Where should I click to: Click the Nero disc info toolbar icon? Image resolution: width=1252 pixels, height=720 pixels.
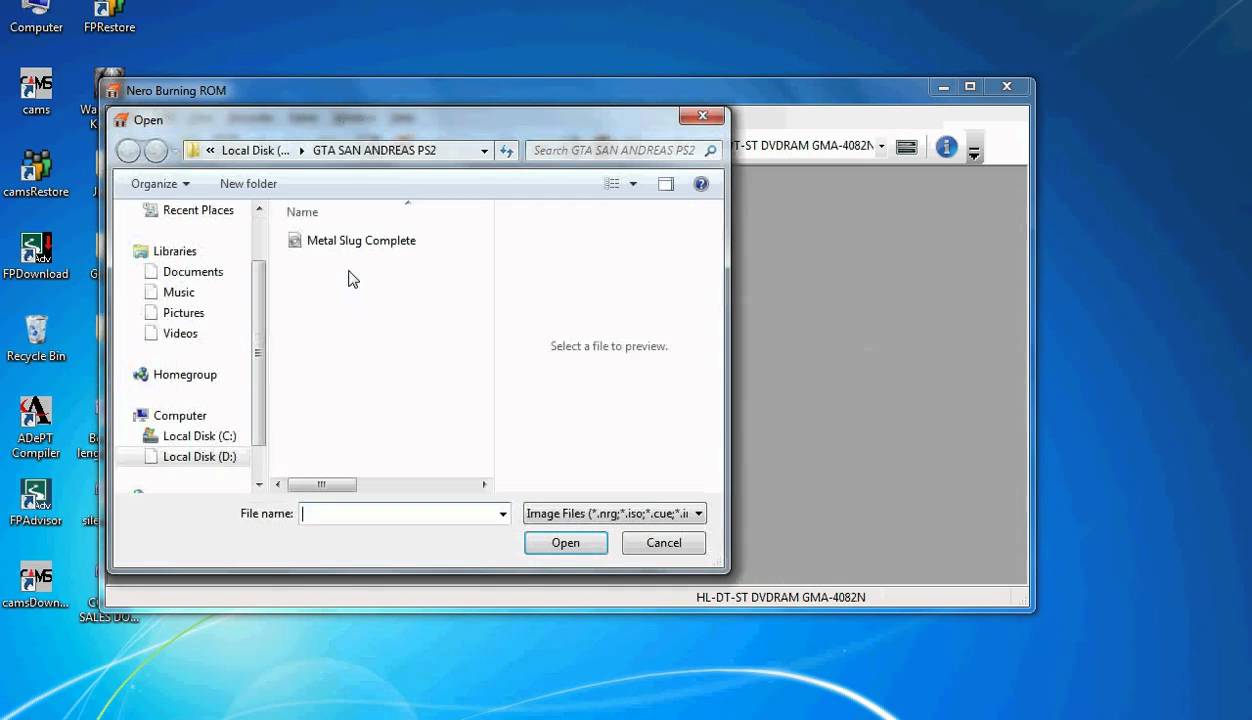pyautogui.click(x=907, y=147)
